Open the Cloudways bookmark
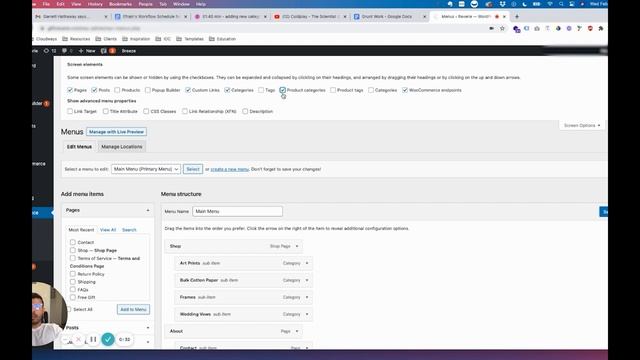Screen dimensions: 640x360 [x=45, y=39]
